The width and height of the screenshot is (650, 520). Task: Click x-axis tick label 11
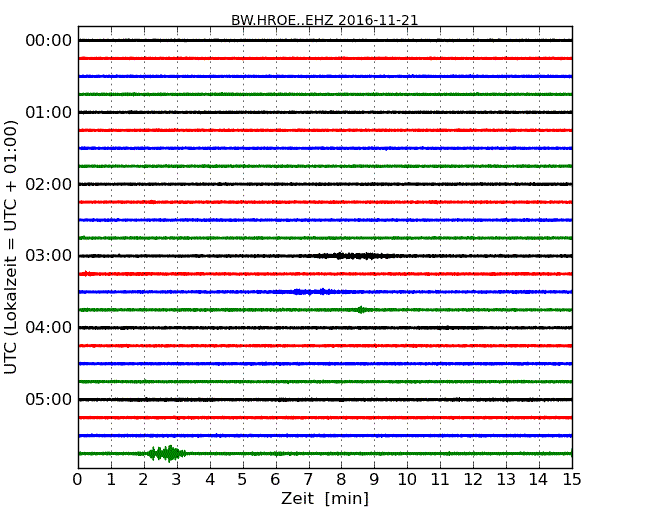pos(440,480)
